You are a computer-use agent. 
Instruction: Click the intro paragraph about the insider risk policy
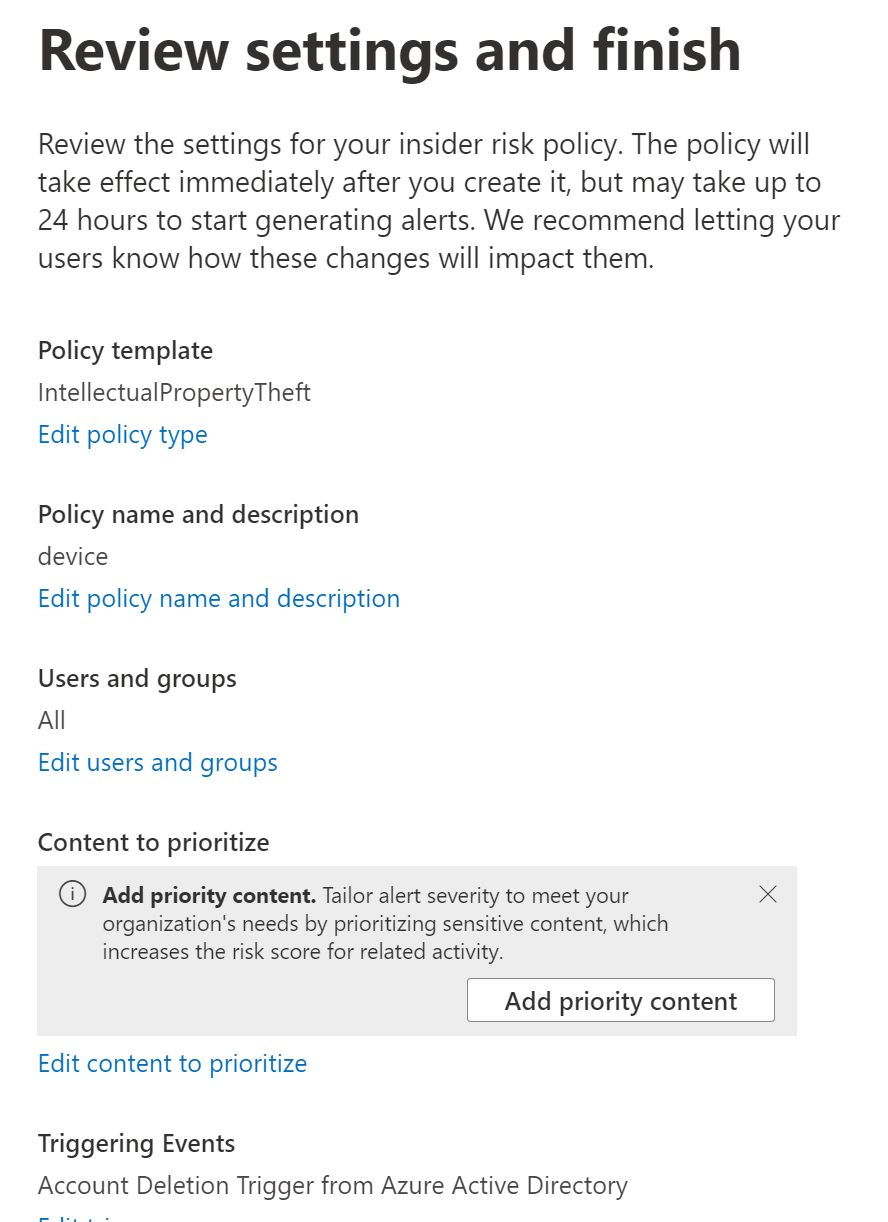click(438, 202)
